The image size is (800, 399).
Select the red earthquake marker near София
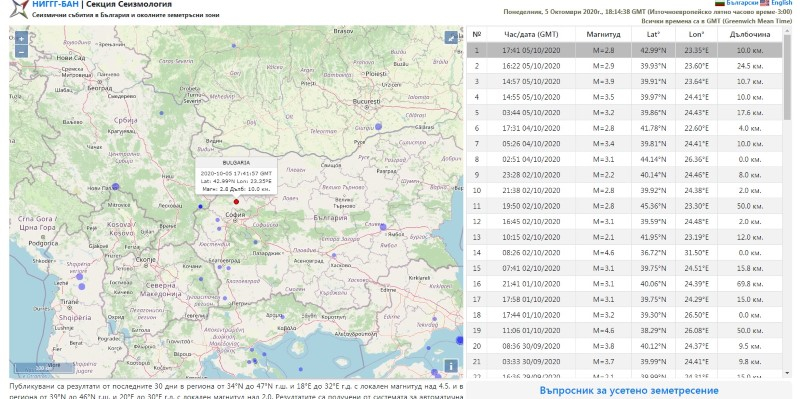[x=236, y=202]
